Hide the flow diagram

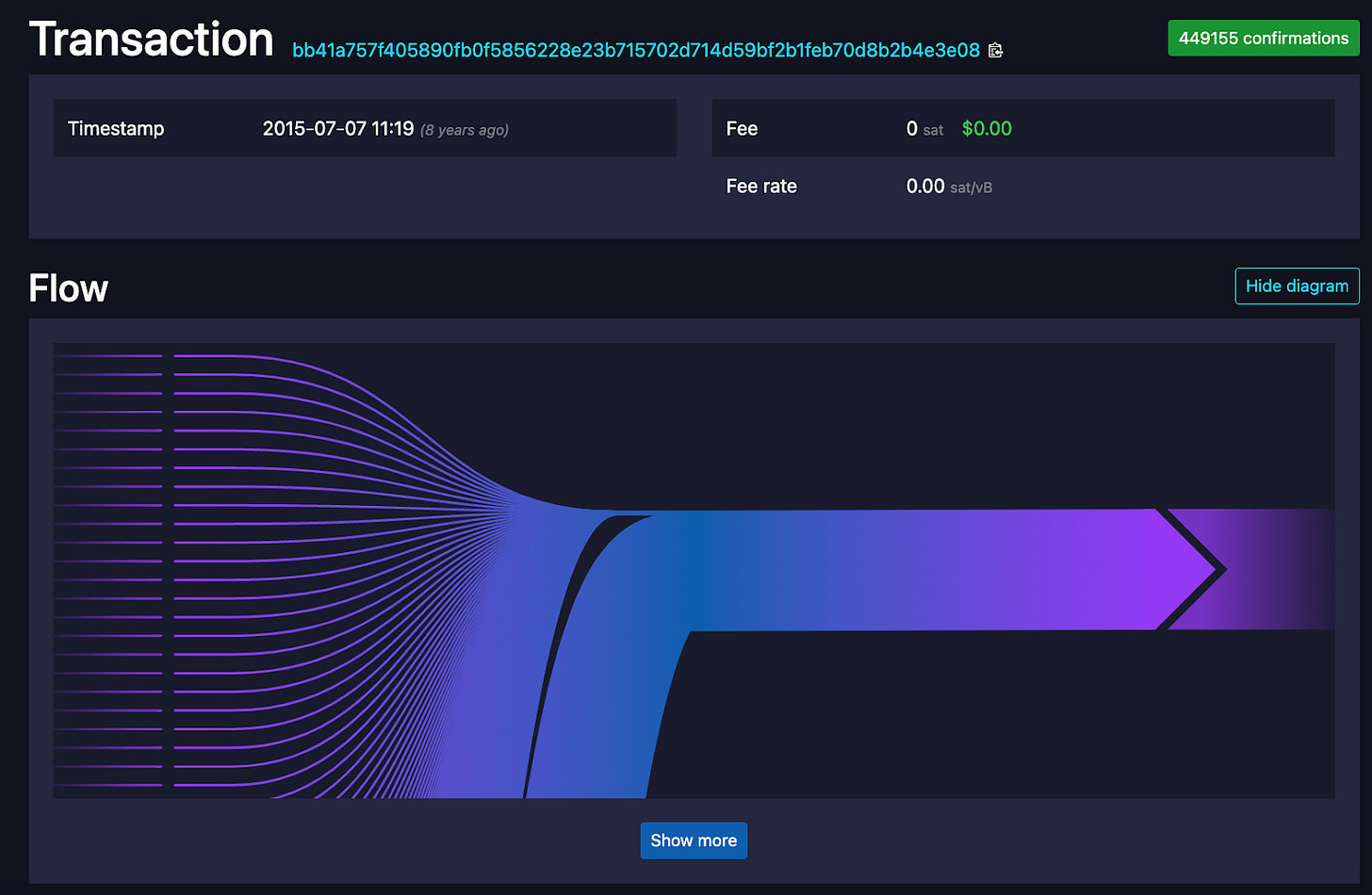pos(1297,286)
